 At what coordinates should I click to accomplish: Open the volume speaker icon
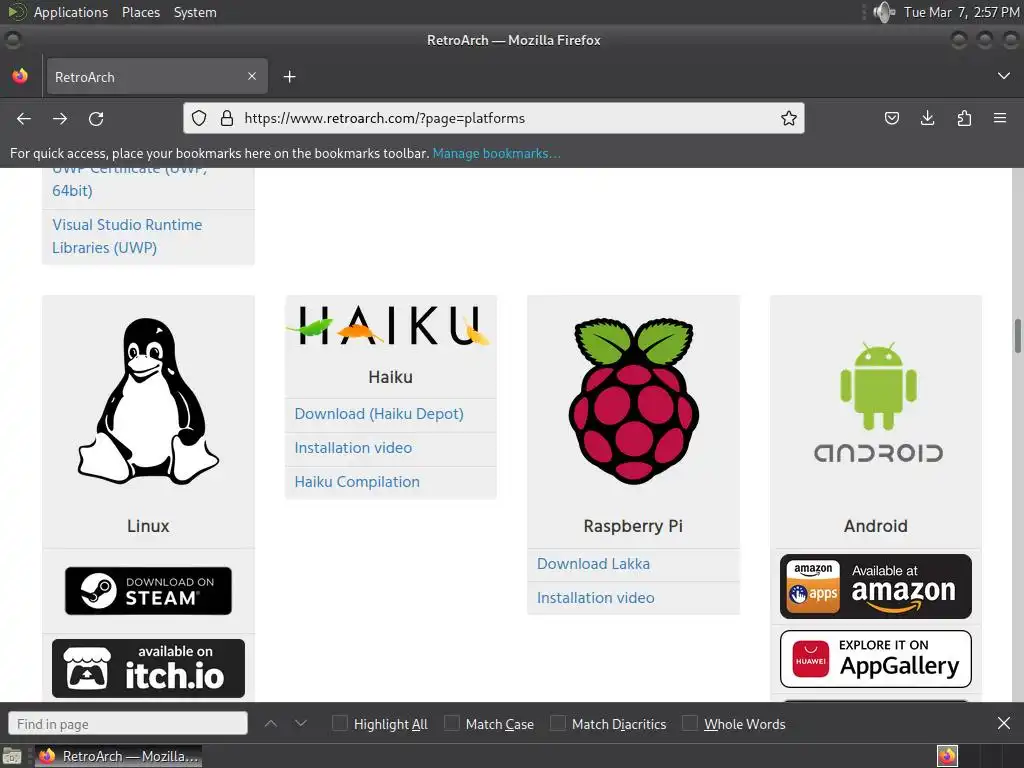pos(883,12)
